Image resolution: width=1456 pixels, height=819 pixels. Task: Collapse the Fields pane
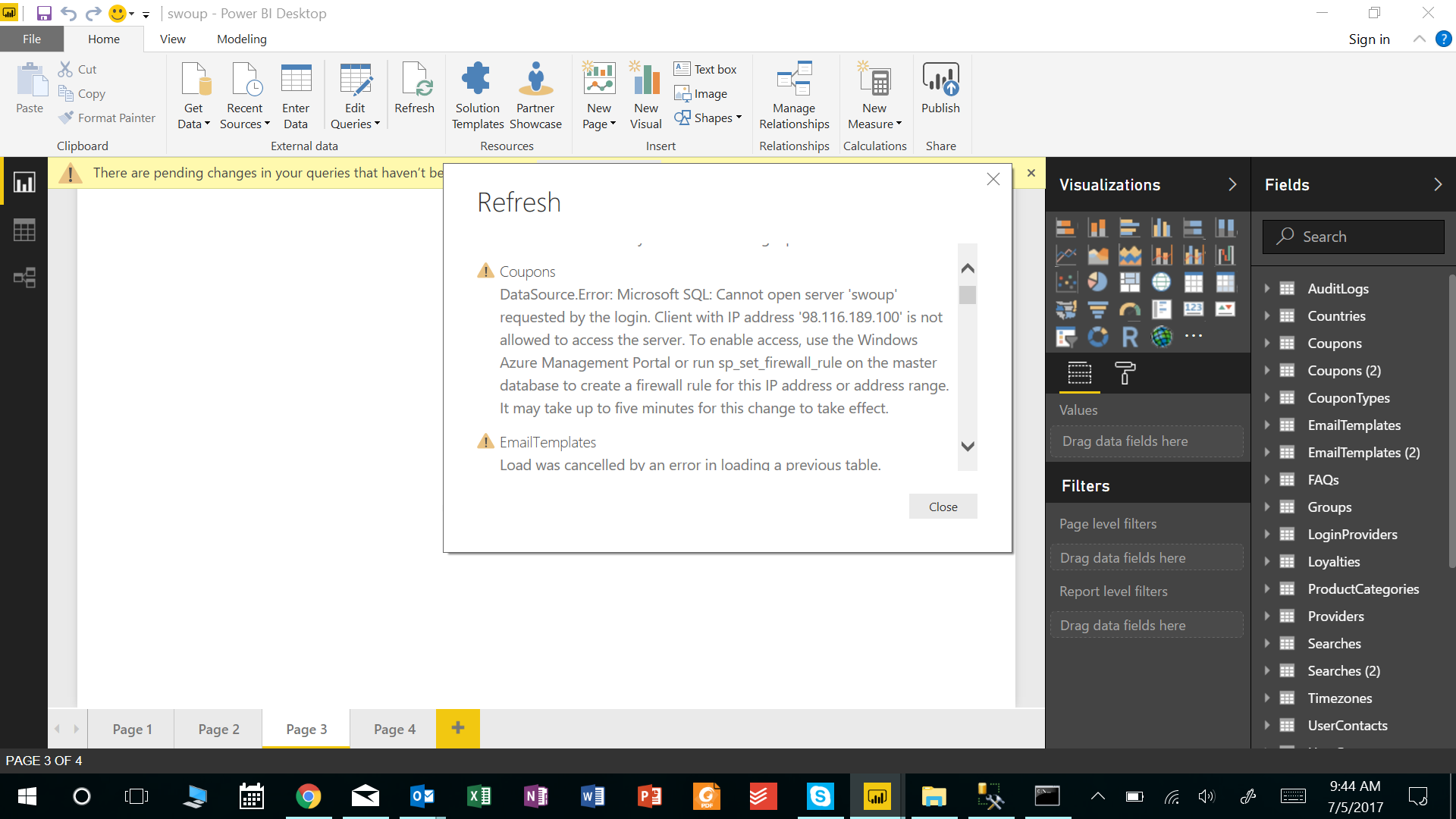pyautogui.click(x=1438, y=184)
